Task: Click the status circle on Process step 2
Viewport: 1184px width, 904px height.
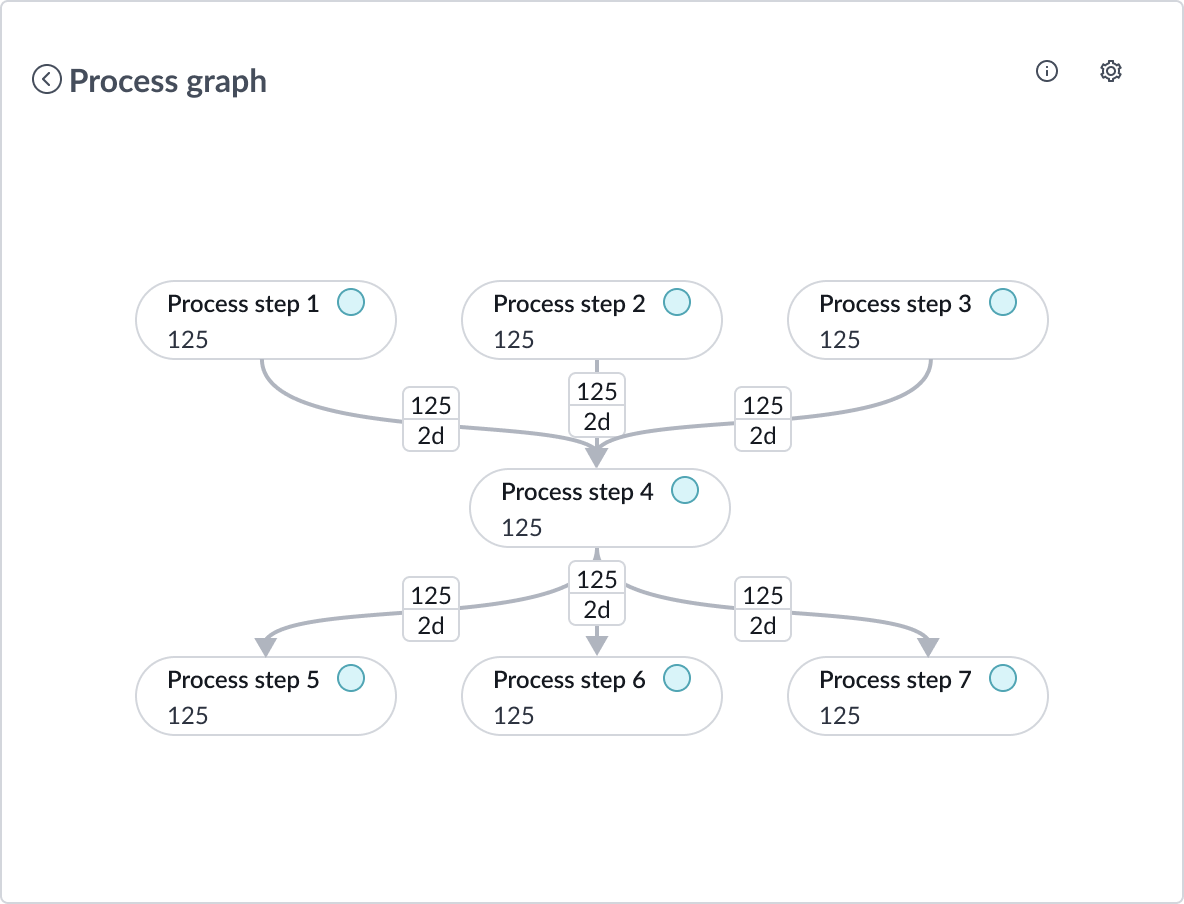Action: pyautogui.click(x=677, y=301)
